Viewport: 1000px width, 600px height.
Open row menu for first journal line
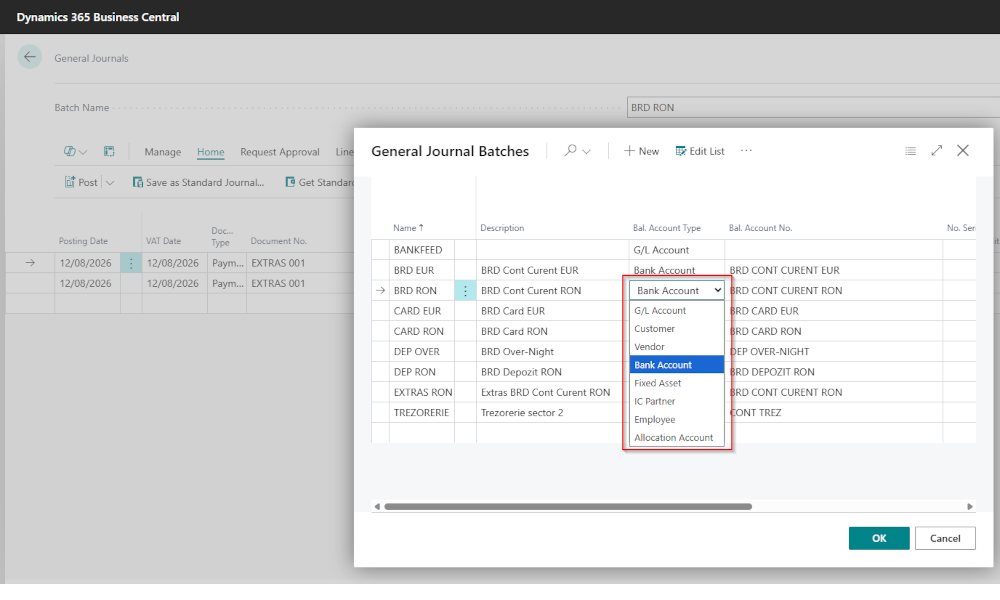pyautogui.click(x=131, y=263)
